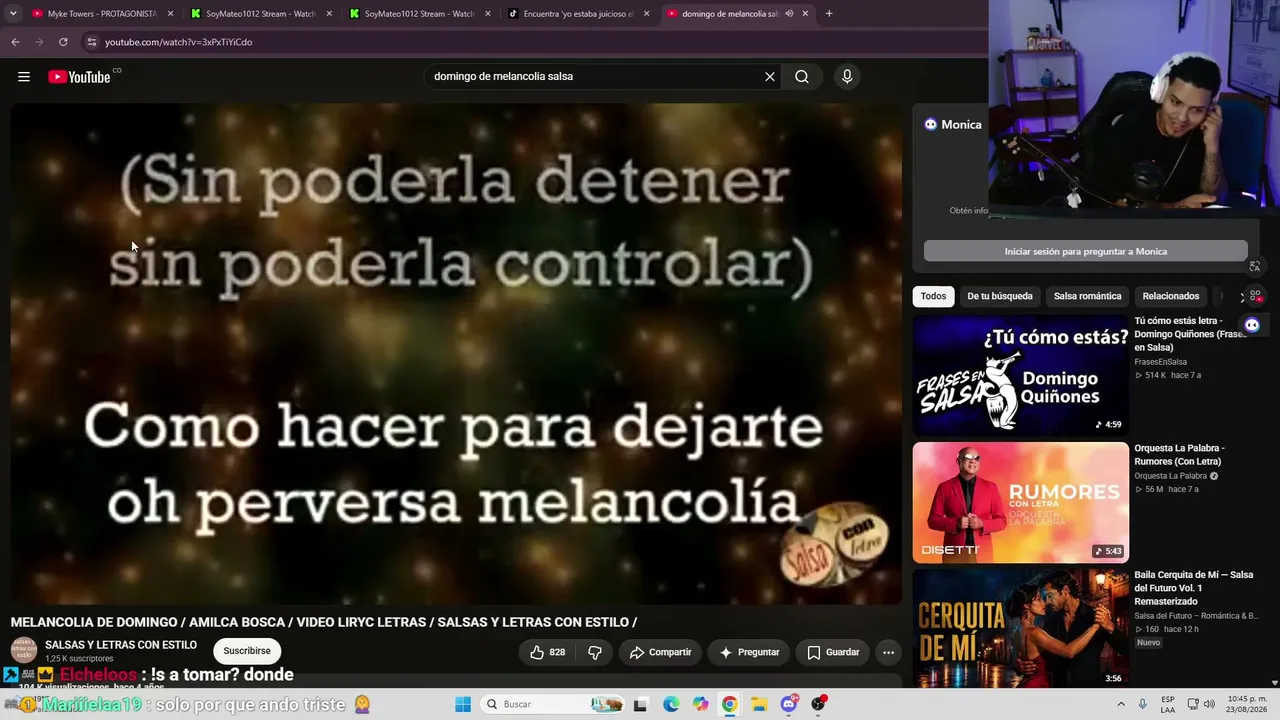The height and width of the screenshot is (720, 1280).
Task: Subscribe with the Suscribirse button
Action: [x=247, y=651]
